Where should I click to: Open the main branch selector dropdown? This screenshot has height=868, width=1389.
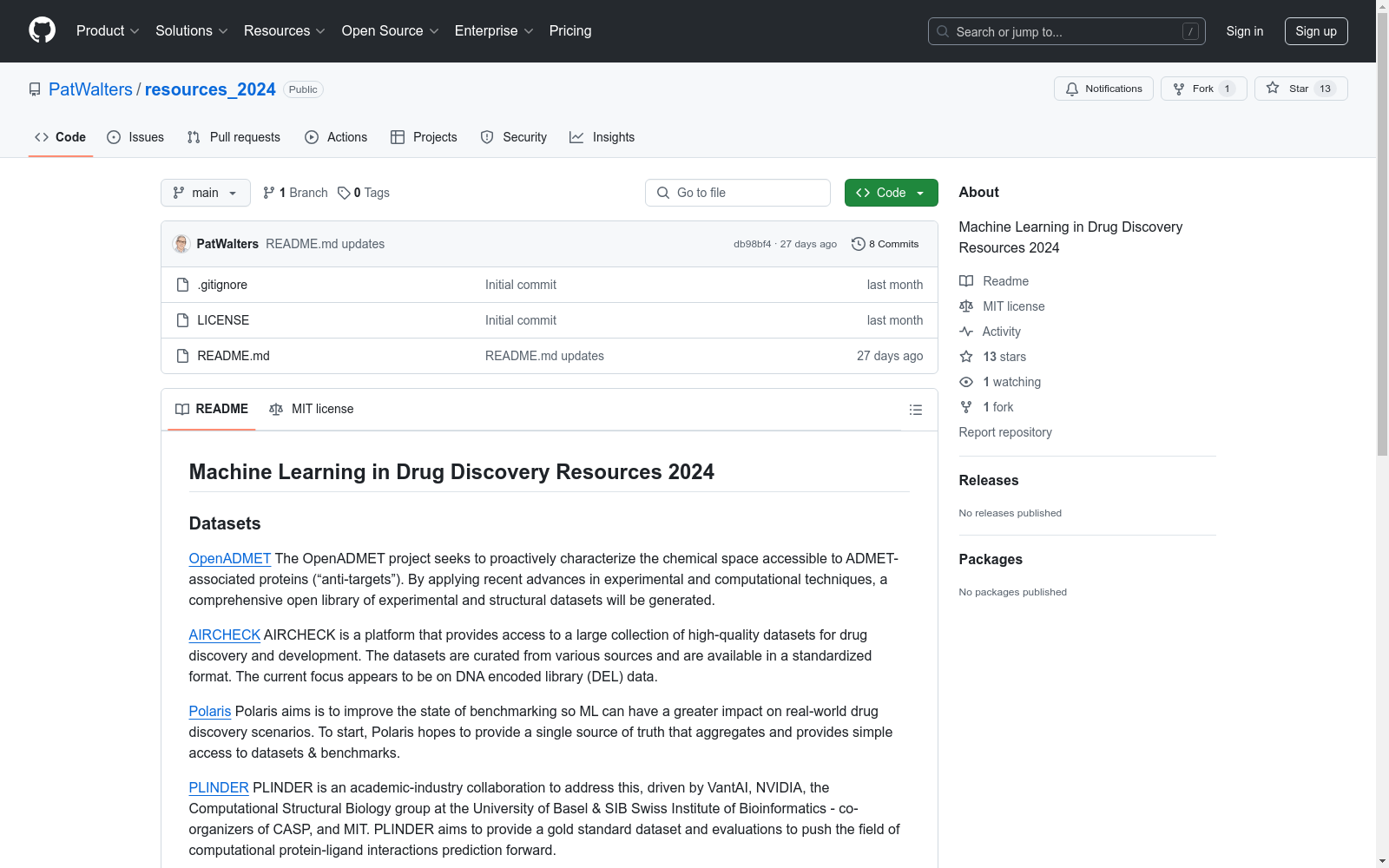[206, 193]
